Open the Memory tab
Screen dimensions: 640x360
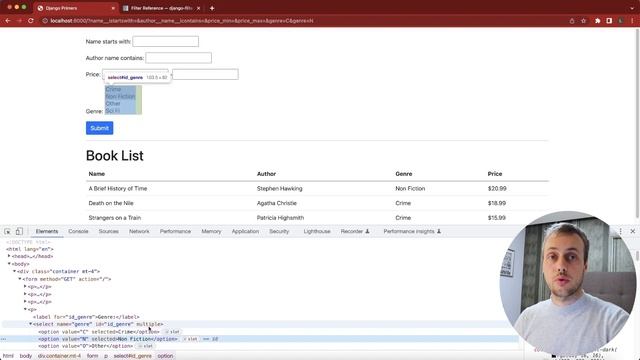coord(211,231)
